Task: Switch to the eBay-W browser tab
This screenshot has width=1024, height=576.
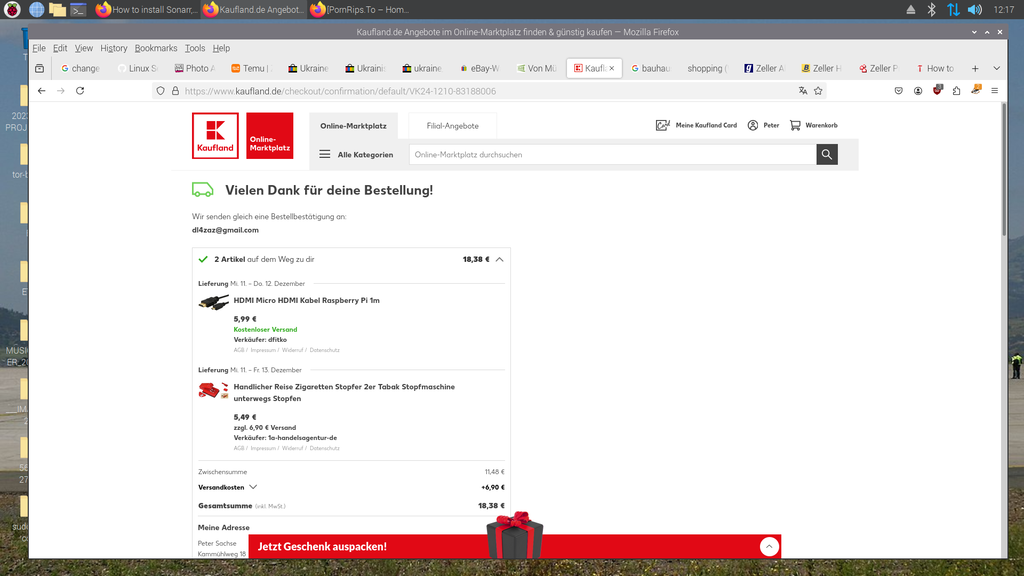Action: 480,68
